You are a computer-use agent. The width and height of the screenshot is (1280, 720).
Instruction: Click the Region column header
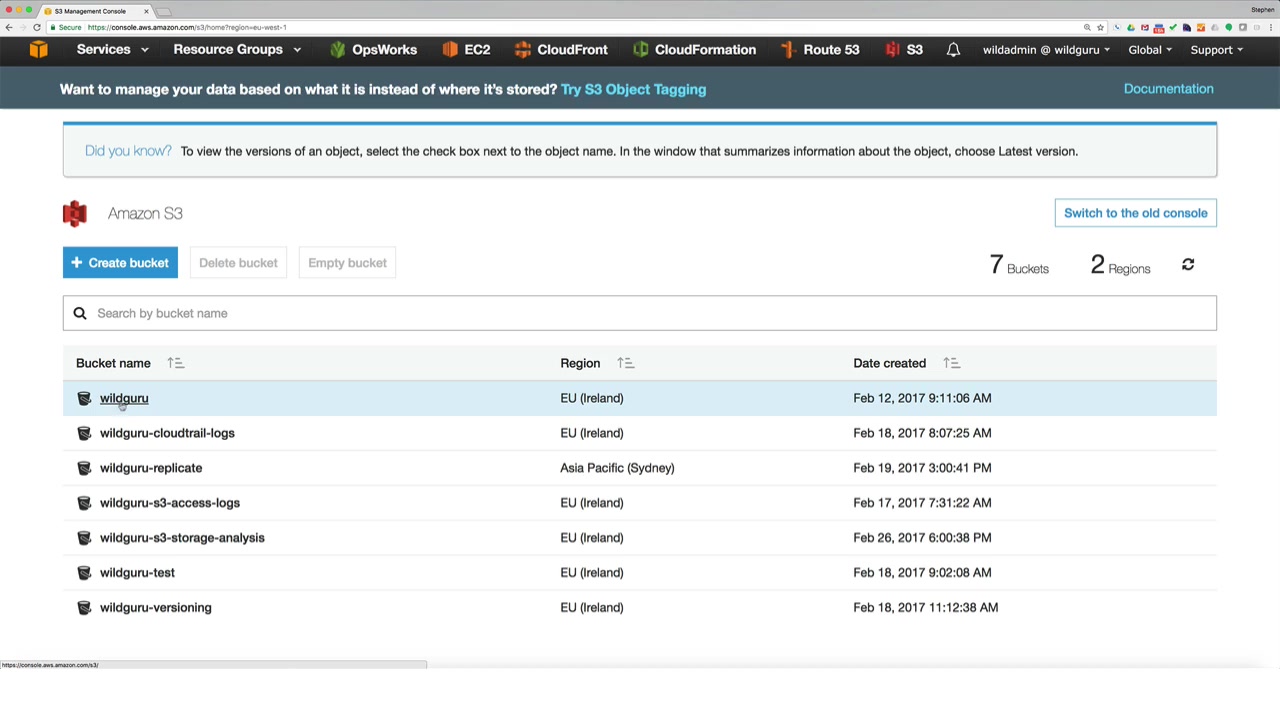tap(580, 363)
